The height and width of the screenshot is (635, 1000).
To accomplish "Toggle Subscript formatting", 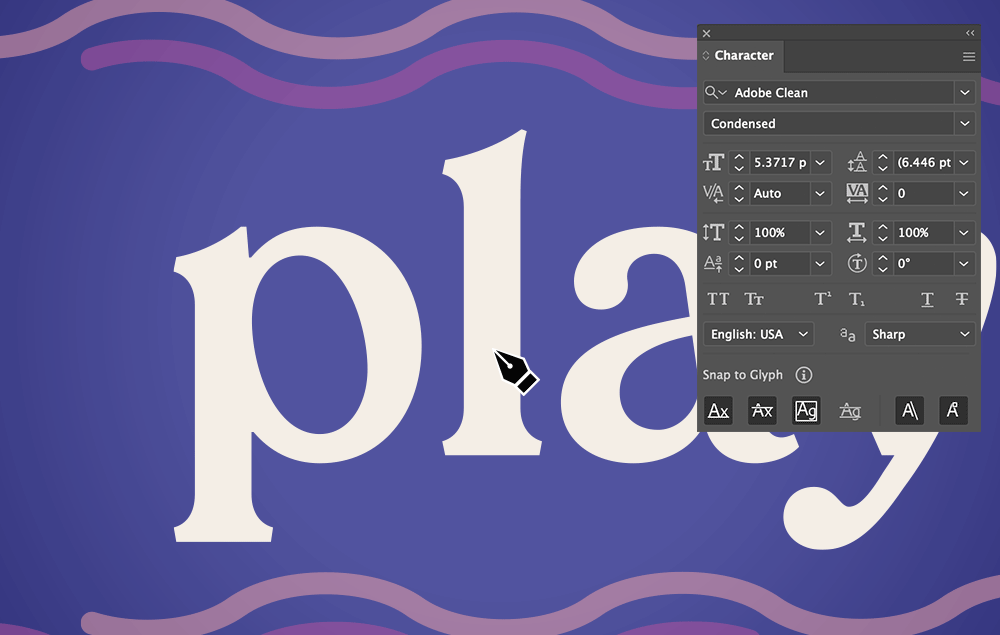I will tap(857, 299).
